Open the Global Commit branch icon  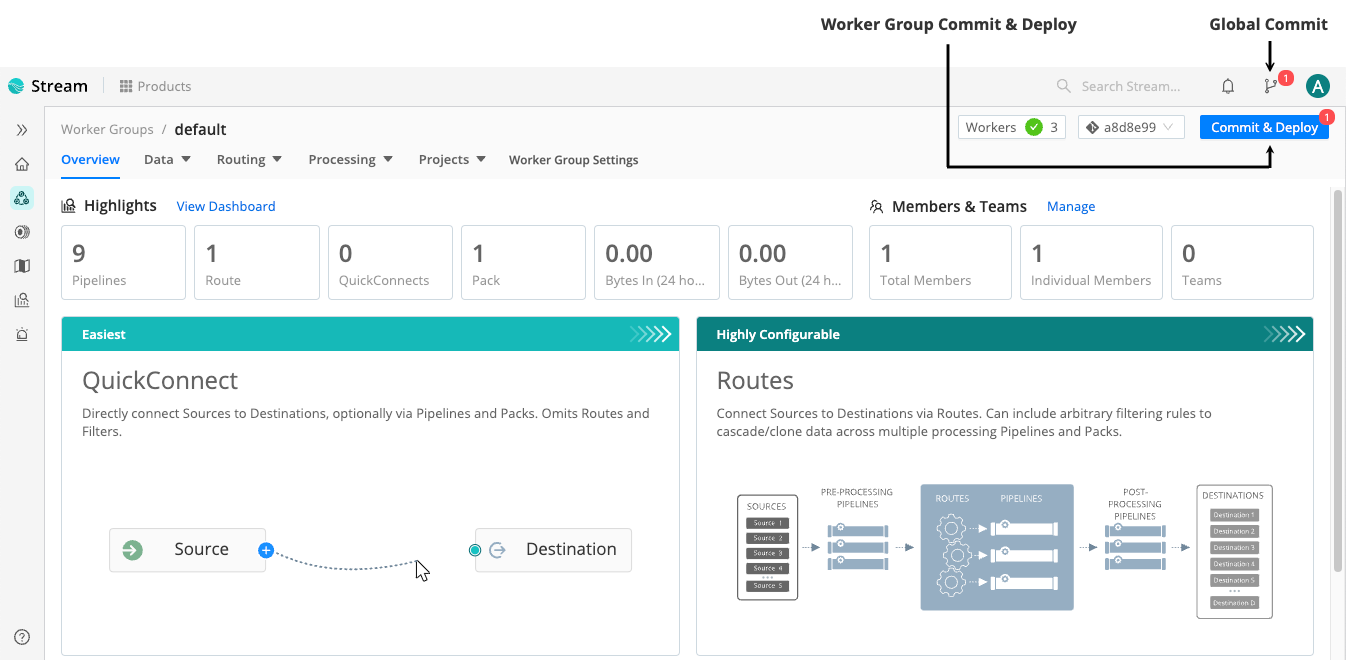point(1268,86)
